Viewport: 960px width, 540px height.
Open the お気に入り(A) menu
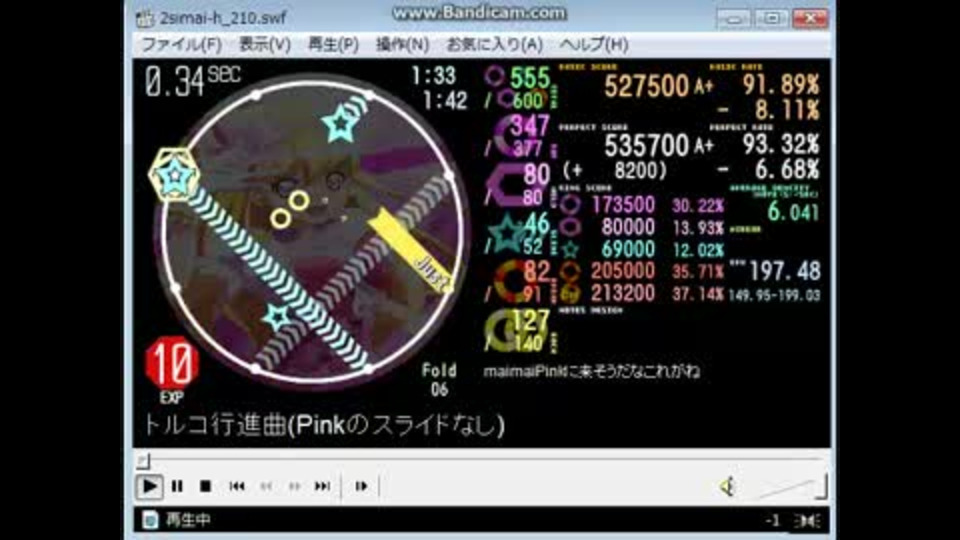495,45
